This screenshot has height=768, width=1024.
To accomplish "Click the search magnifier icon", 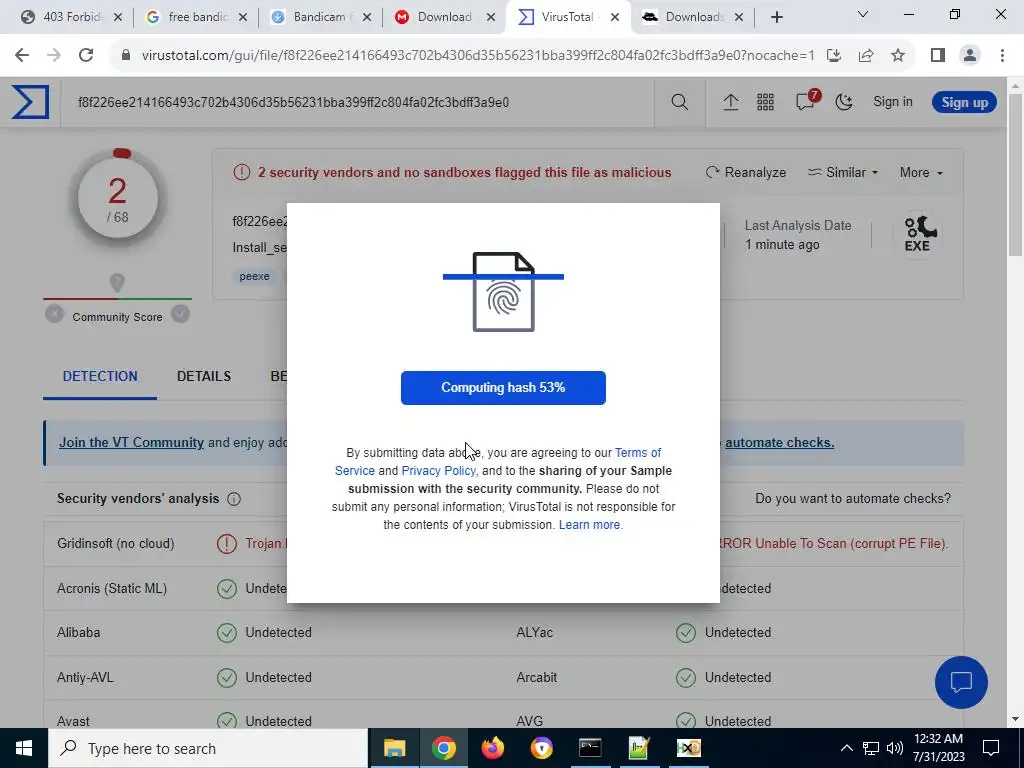I will pos(679,102).
